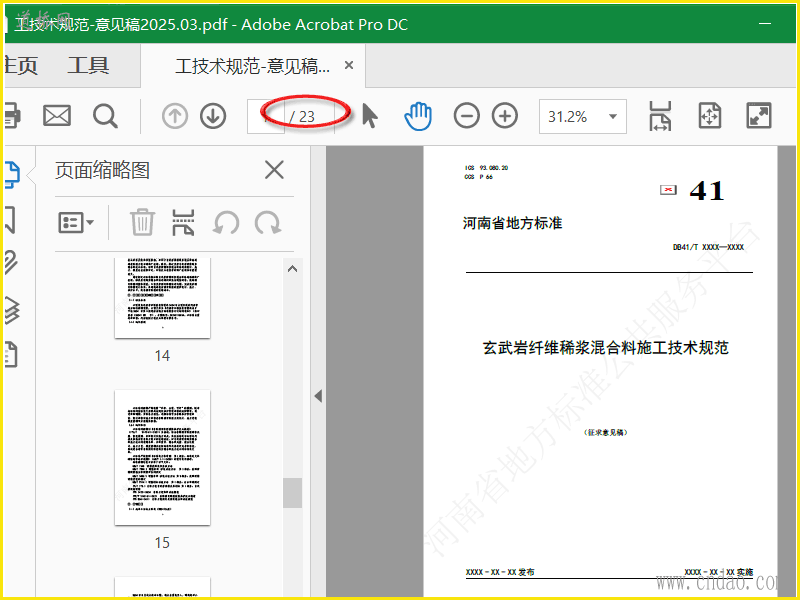Zoom in with plus button
This screenshot has width=800, height=600.
pos(505,116)
